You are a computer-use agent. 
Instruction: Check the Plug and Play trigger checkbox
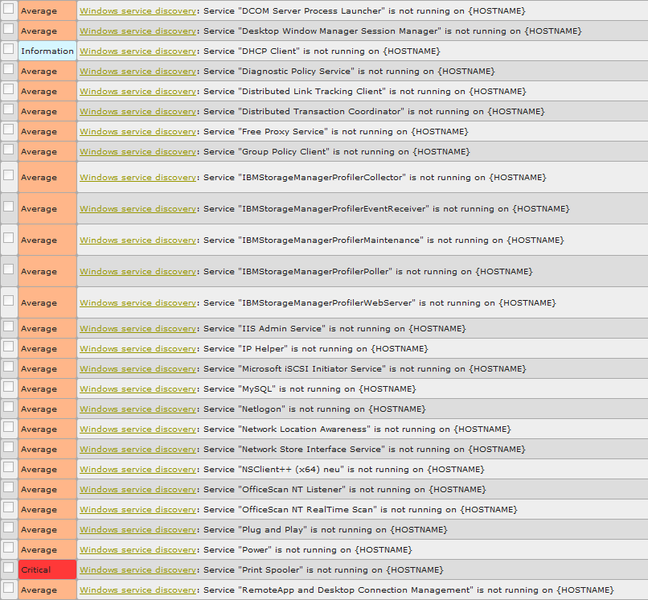tap(9, 528)
